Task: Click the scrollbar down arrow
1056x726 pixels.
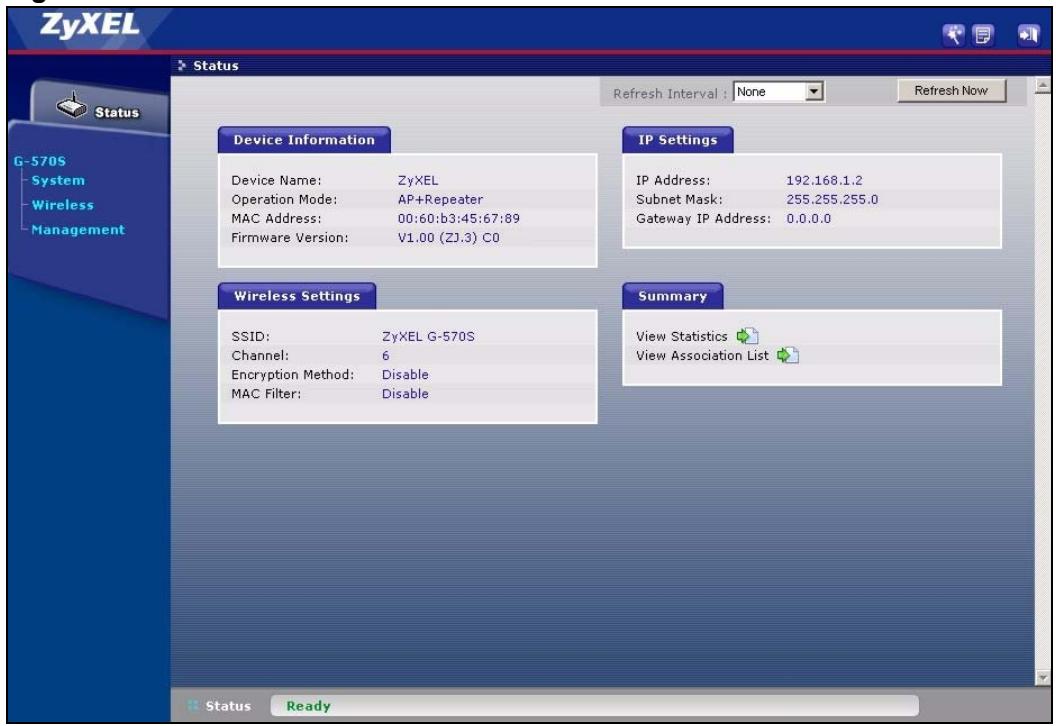Action: pyautogui.click(x=1043, y=678)
